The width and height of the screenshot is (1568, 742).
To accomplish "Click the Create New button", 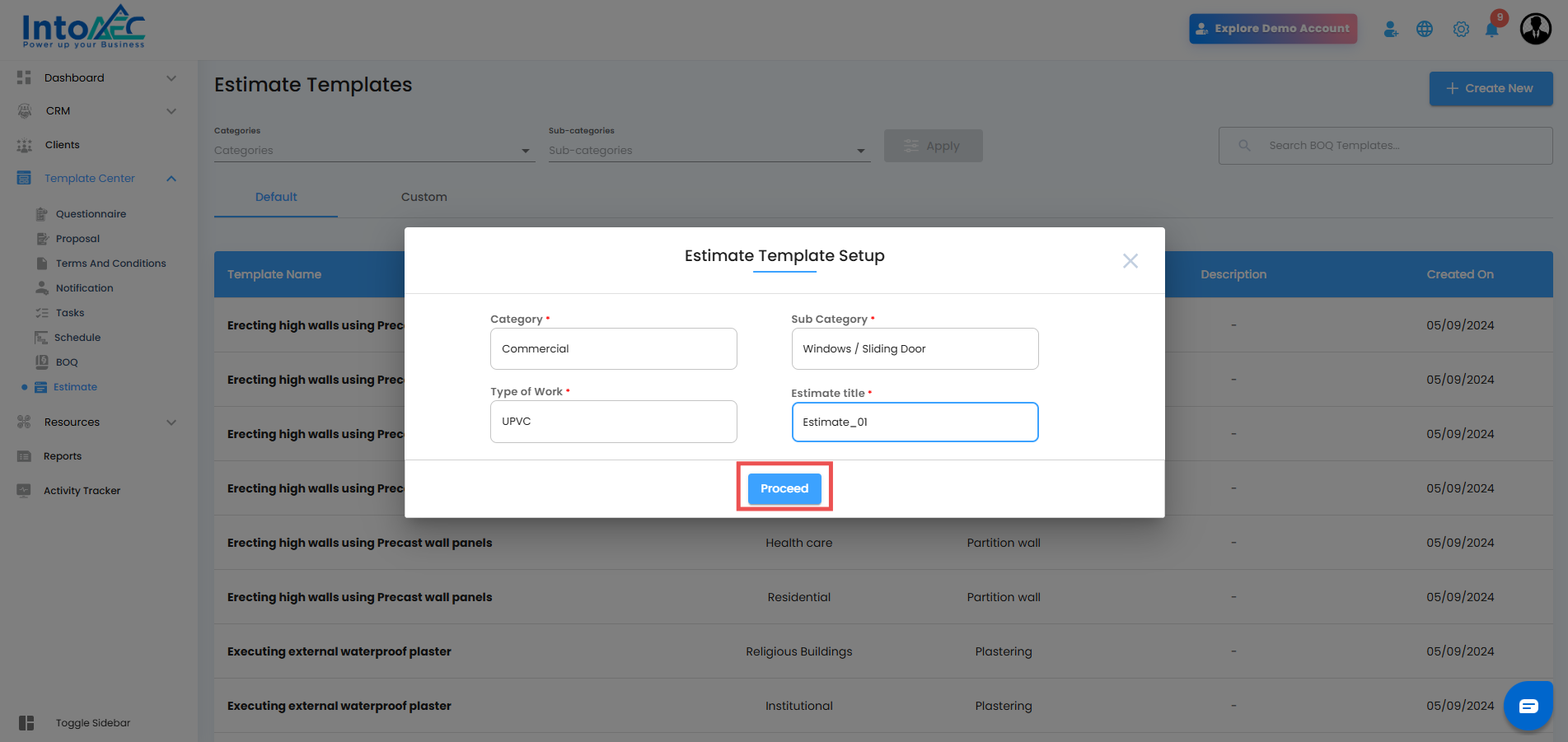I will (1491, 88).
